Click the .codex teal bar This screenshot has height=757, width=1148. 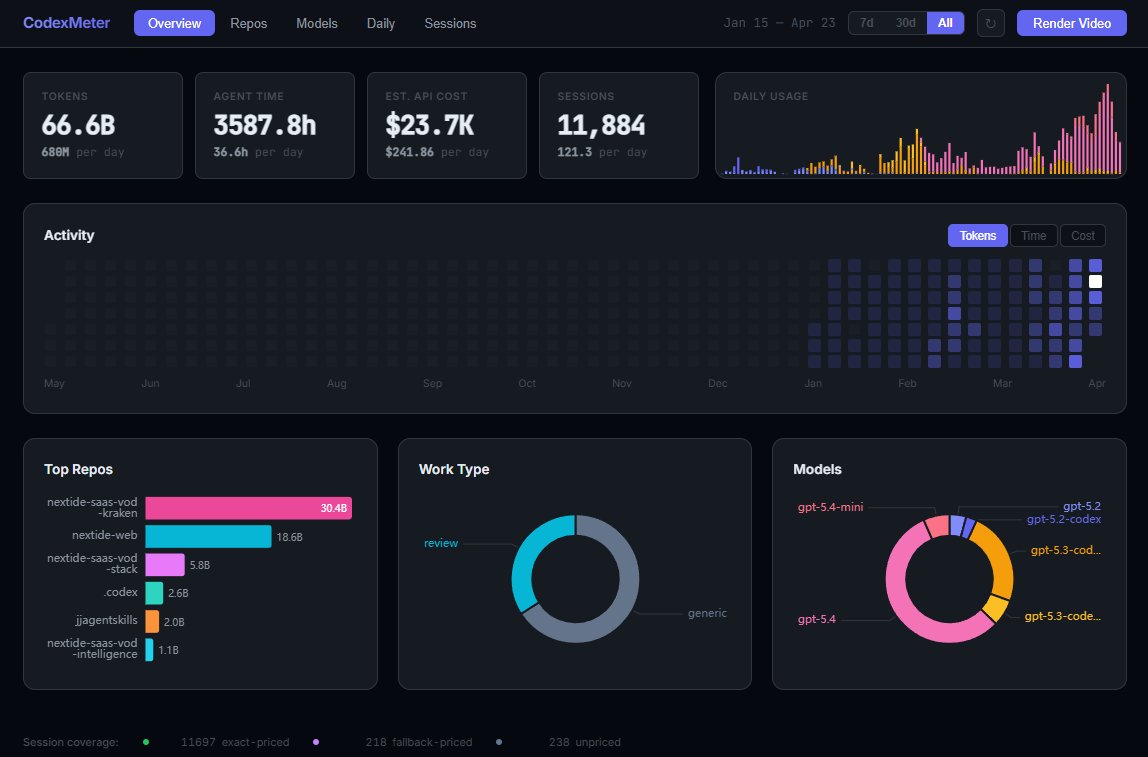point(154,593)
